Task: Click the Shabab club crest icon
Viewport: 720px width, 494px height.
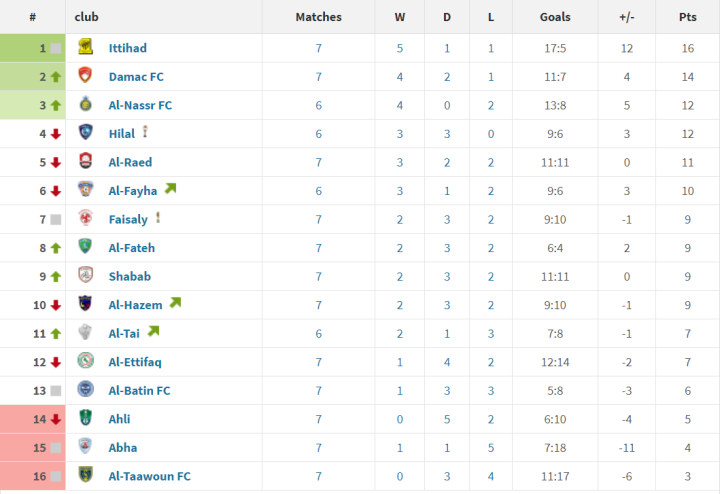Action: coord(85,276)
